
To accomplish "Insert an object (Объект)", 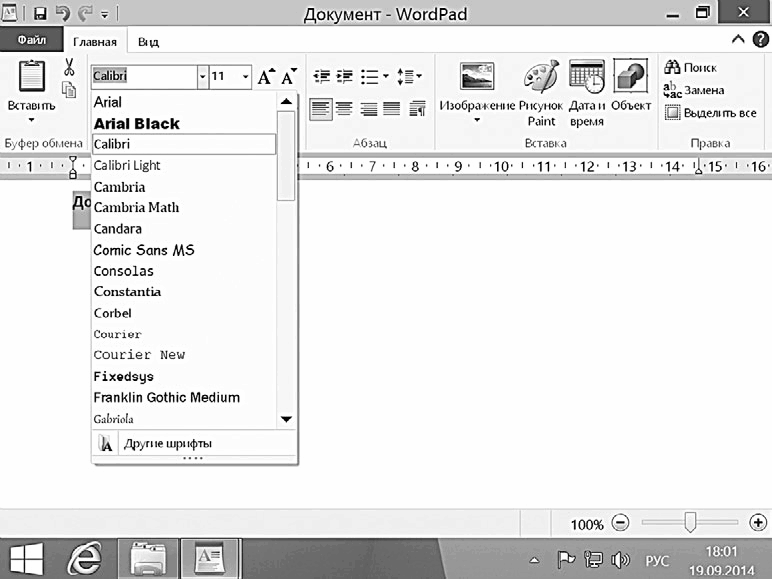I will click(630, 78).
